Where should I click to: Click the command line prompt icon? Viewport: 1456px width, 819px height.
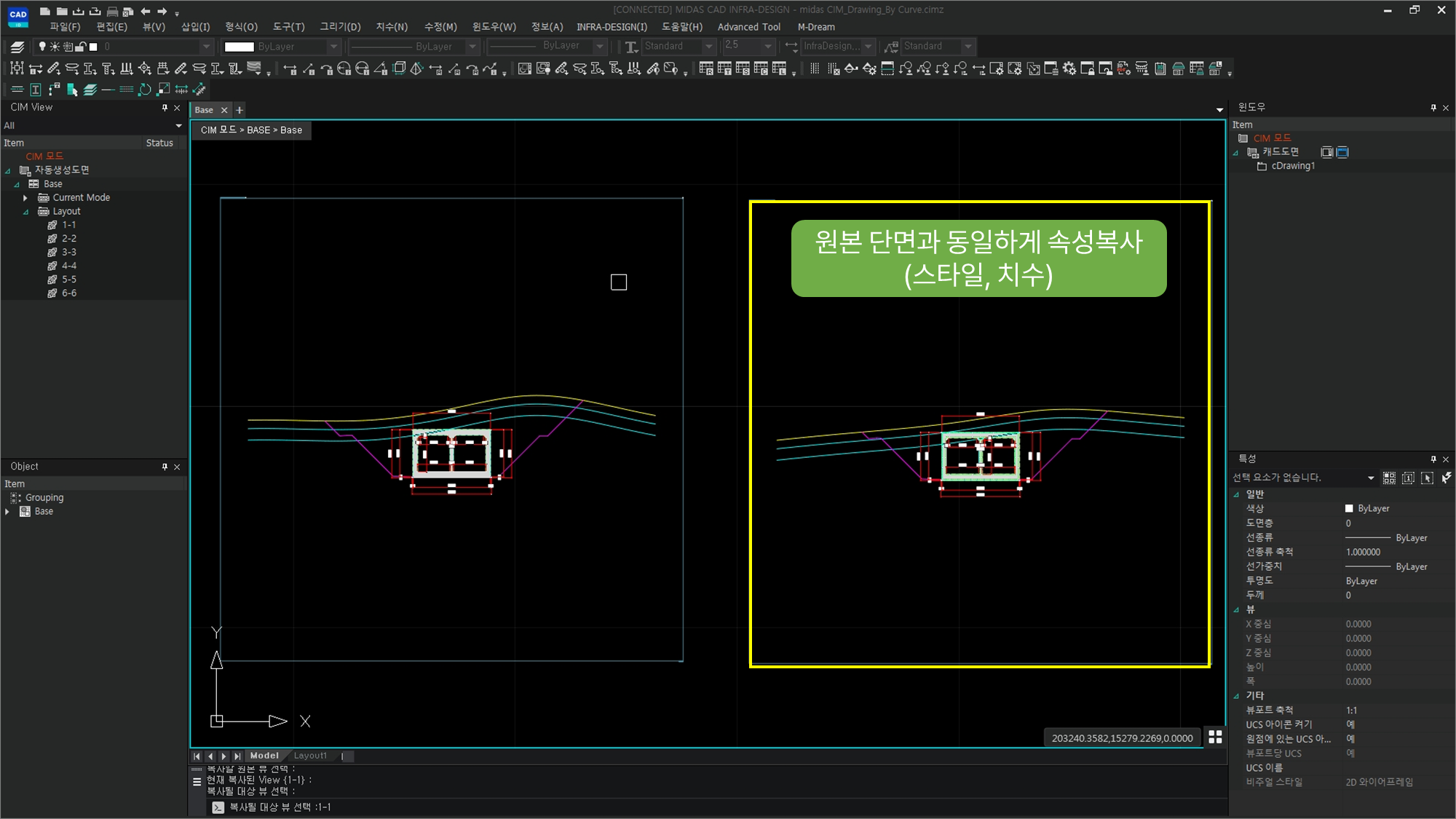[218, 807]
